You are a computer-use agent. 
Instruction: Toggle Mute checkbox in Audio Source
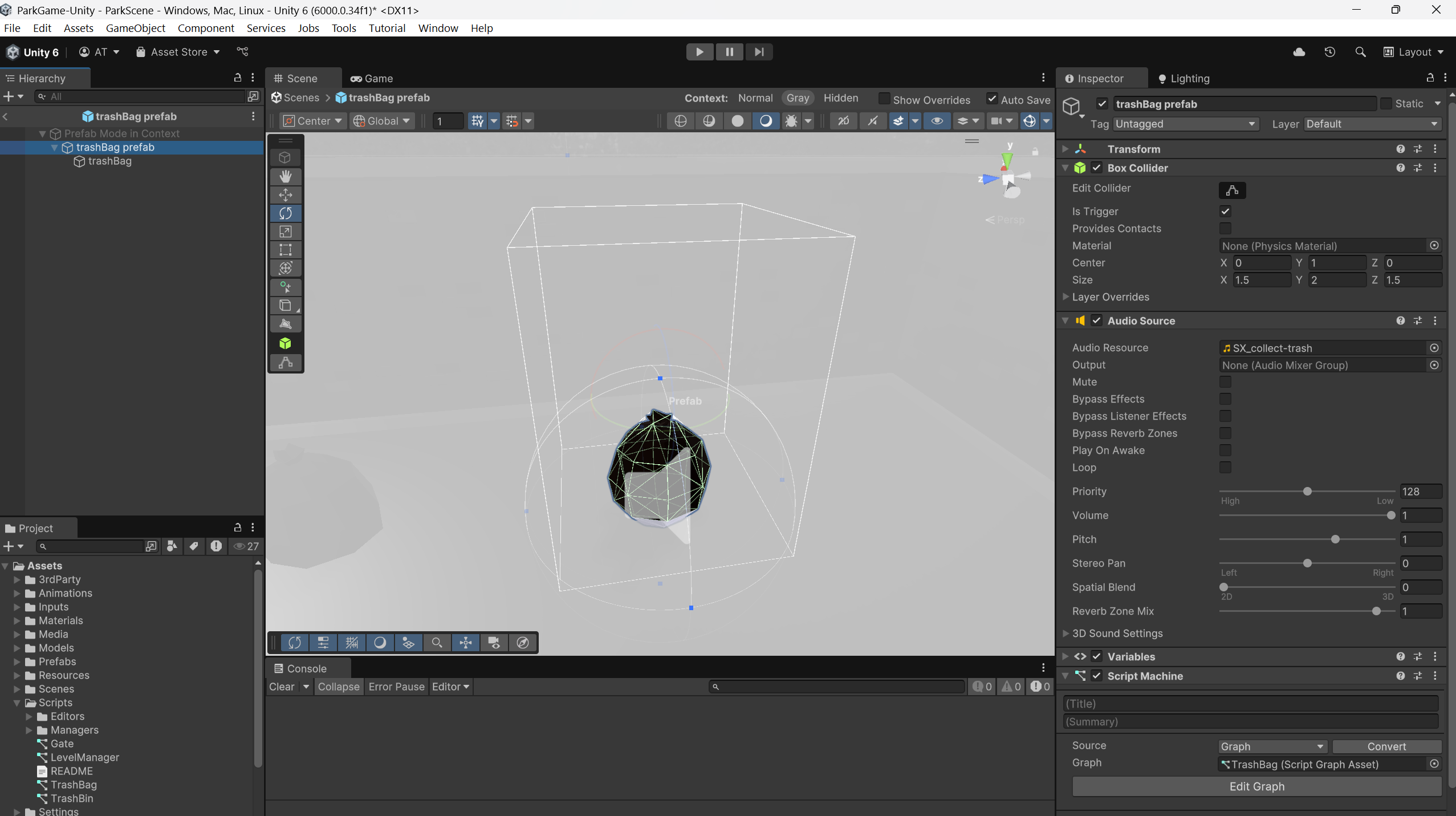(x=1225, y=381)
